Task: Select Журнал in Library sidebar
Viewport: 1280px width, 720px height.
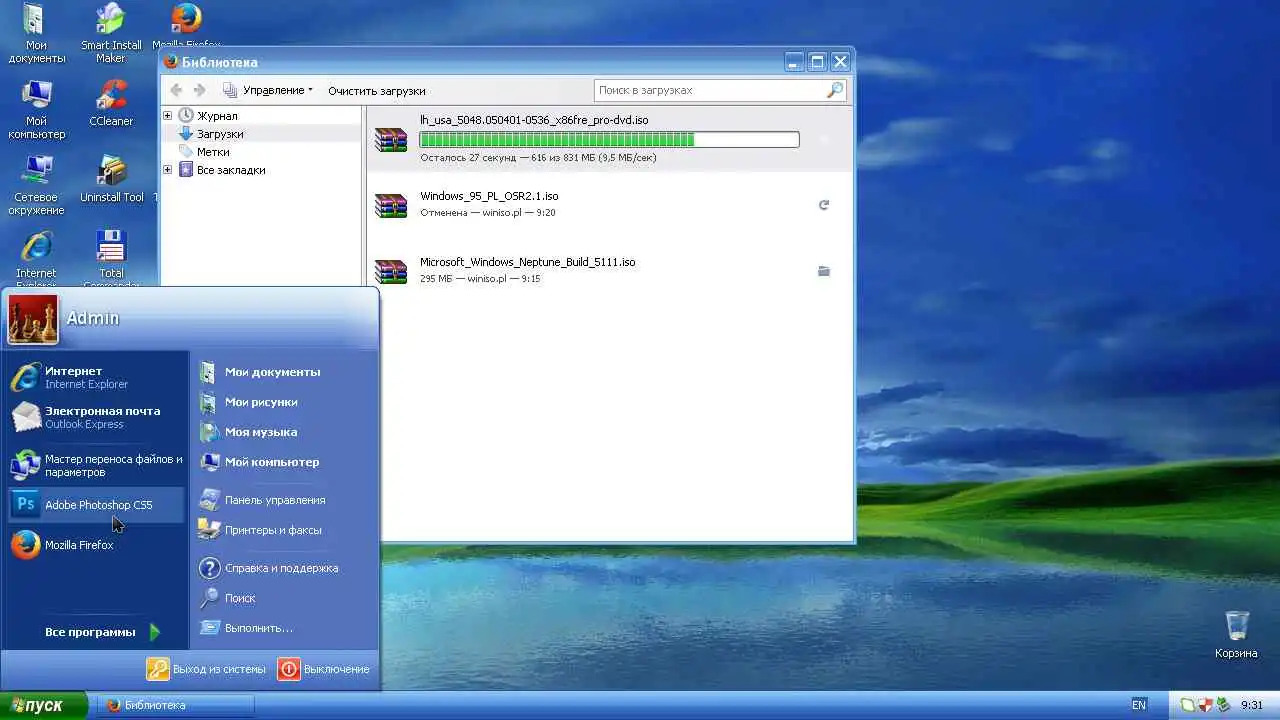Action: pos(217,116)
